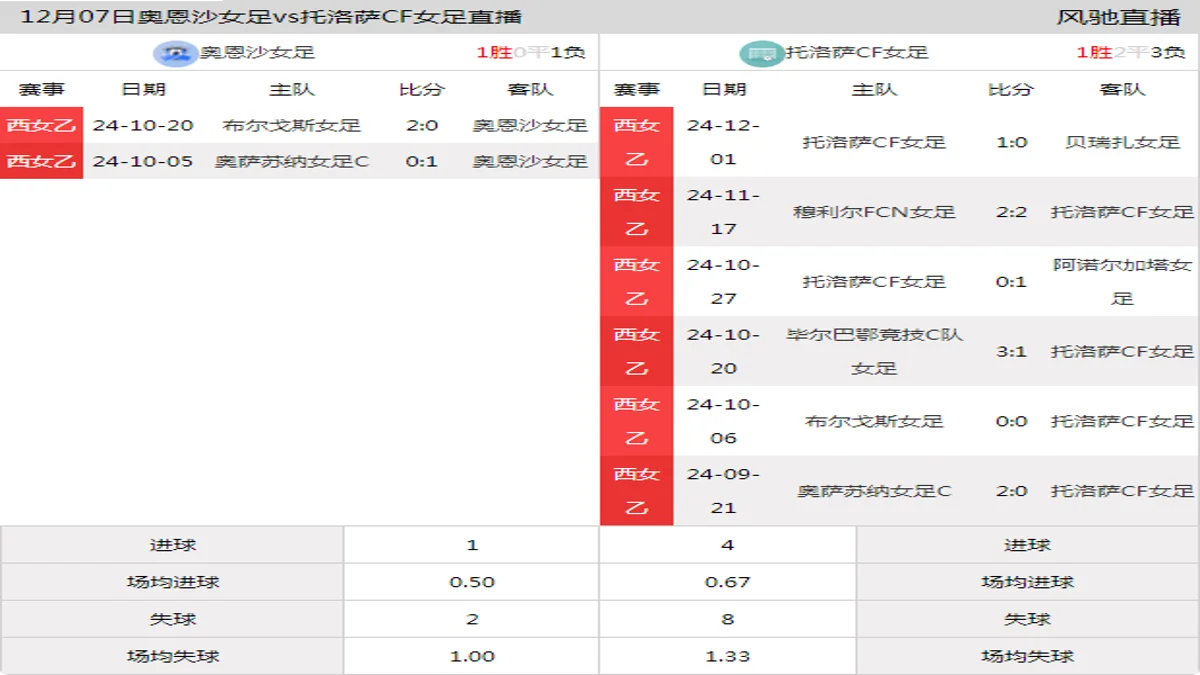Select the page title 12月07日奥恩沙女足vs托洛萨CF女足直播
The image size is (1200, 675).
click(x=271, y=17)
